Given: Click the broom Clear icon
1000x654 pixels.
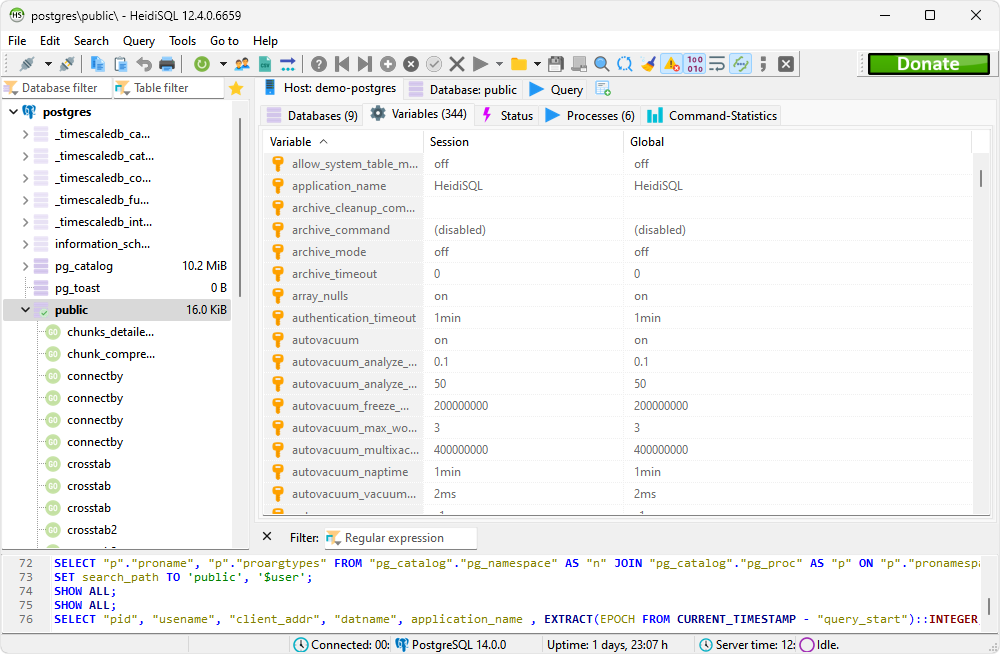Looking at the screenshot, I should pos(648,64).
